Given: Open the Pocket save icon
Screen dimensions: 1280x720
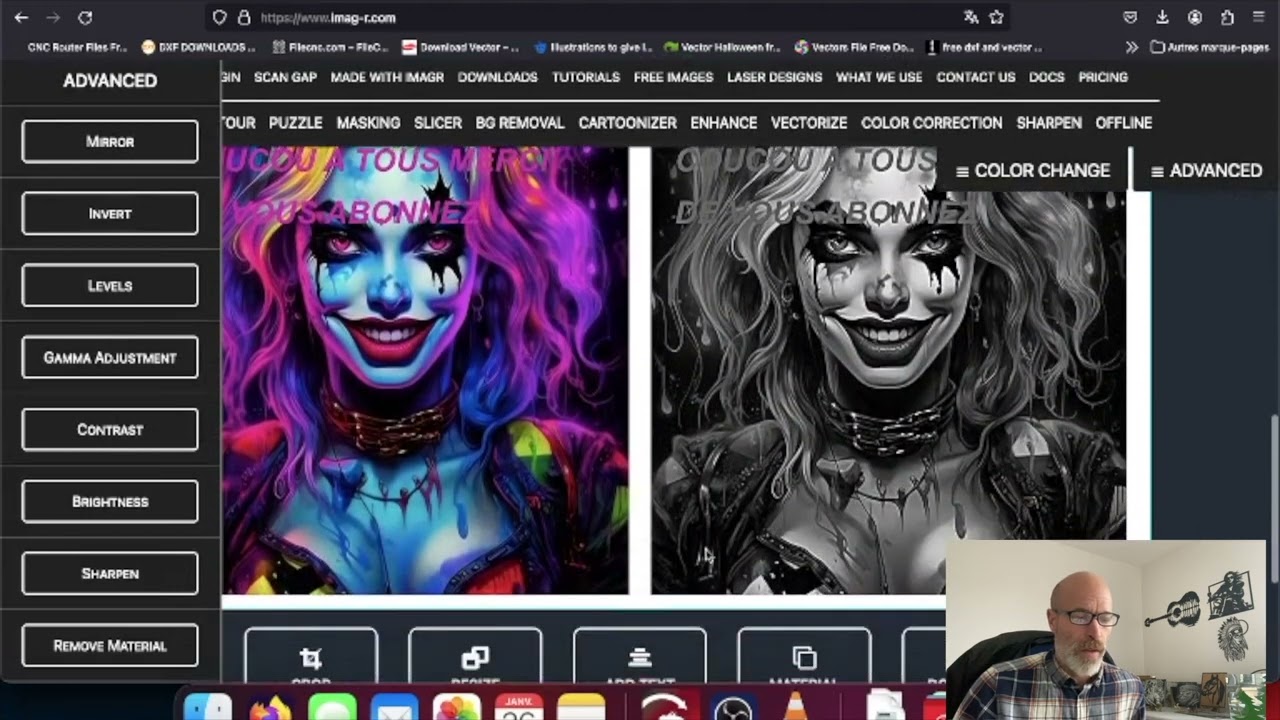Looking at the screenshot, I should (1130, 17).
